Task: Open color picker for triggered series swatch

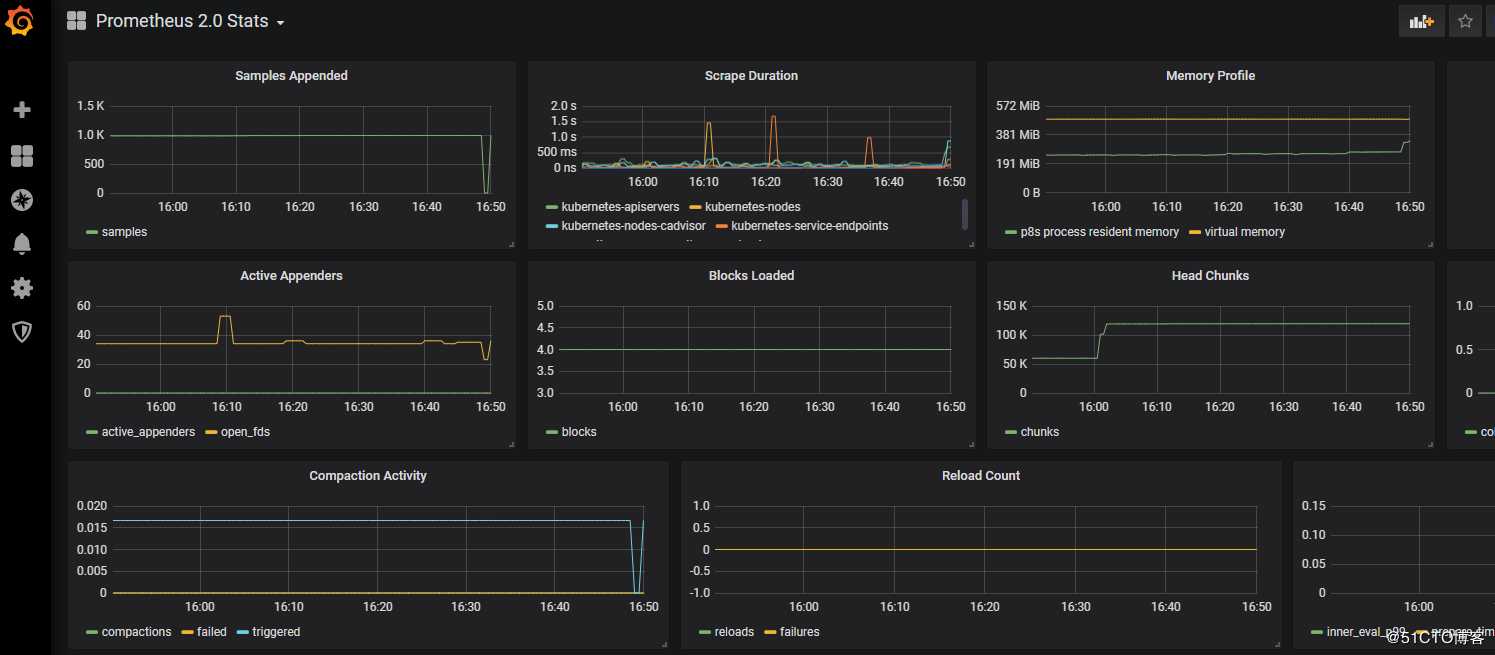Action: click(242, 632)
